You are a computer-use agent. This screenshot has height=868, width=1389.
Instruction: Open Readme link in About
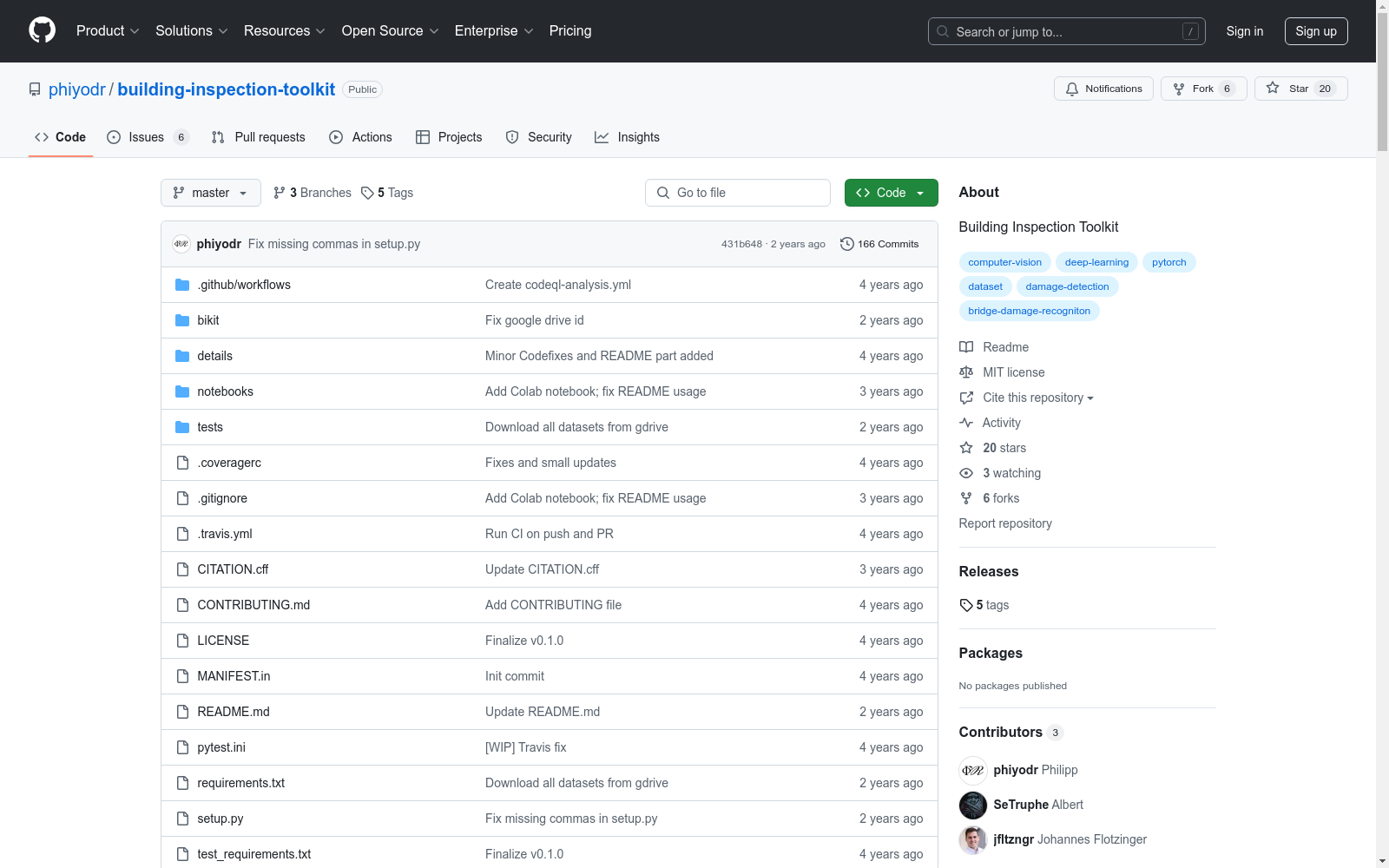tap(994, 347)
